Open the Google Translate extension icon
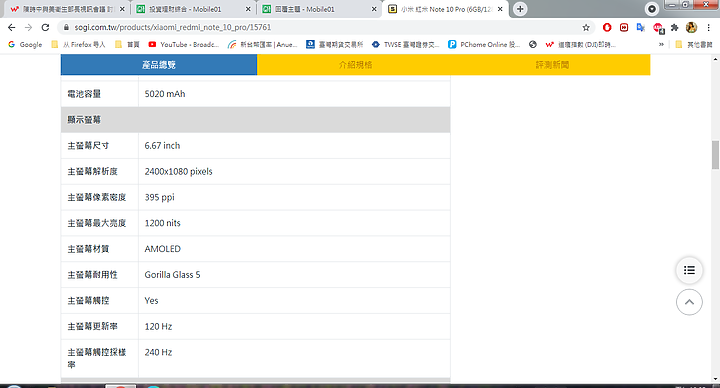 [x=641, y=28]
